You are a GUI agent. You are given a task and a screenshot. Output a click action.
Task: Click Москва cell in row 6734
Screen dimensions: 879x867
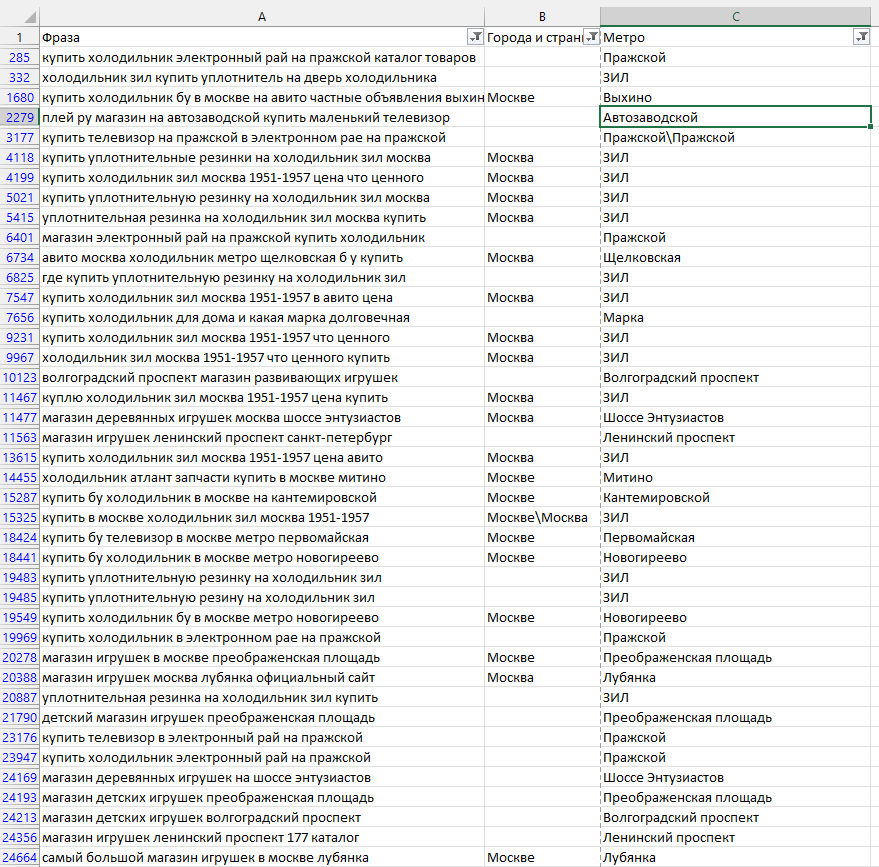click(542, 257)
